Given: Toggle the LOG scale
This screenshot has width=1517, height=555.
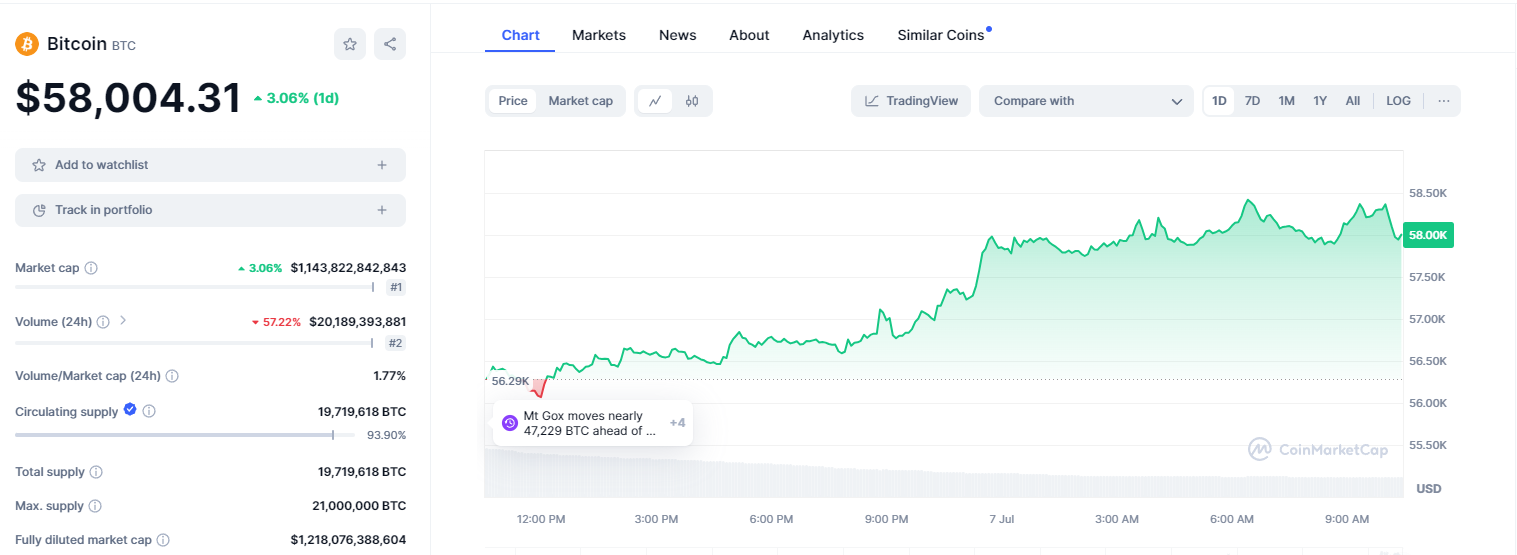Looking at the screenshot, I should pyautogui.click(x=1398, y=101).
